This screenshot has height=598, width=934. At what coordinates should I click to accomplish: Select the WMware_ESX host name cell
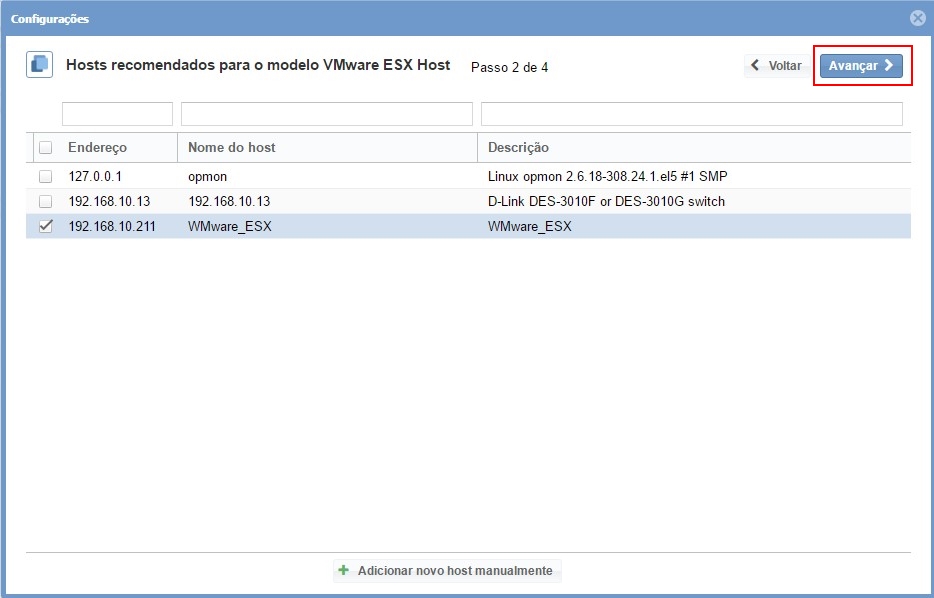[x=230, y=226]
